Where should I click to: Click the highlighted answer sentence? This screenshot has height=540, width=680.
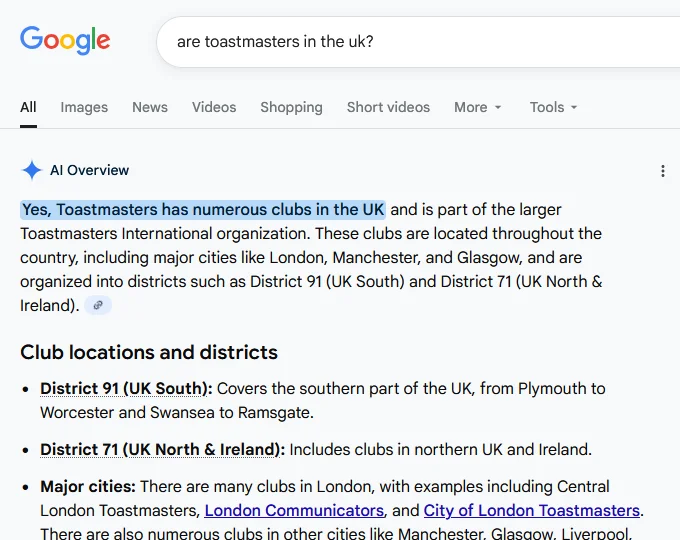(203, 210)
